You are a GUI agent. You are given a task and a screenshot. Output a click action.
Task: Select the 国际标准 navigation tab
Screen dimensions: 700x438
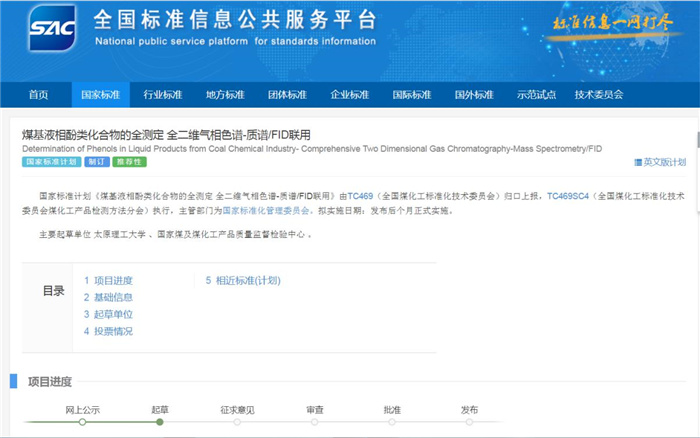click(411, 95)
